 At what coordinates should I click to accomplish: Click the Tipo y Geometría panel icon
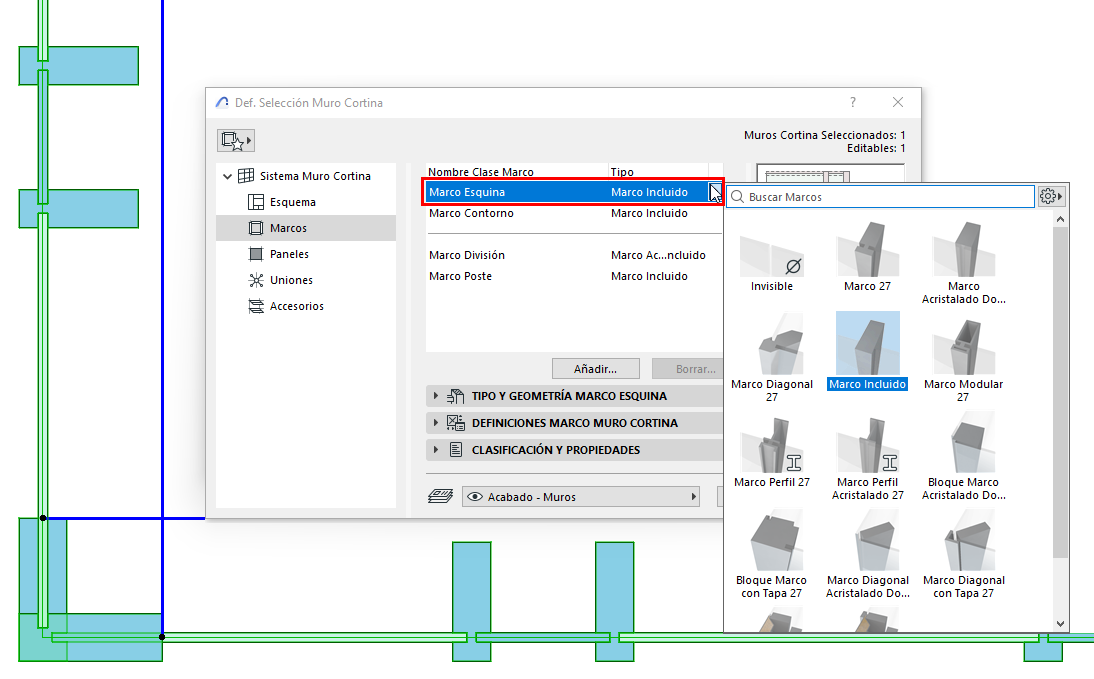[x=456, y=396]
